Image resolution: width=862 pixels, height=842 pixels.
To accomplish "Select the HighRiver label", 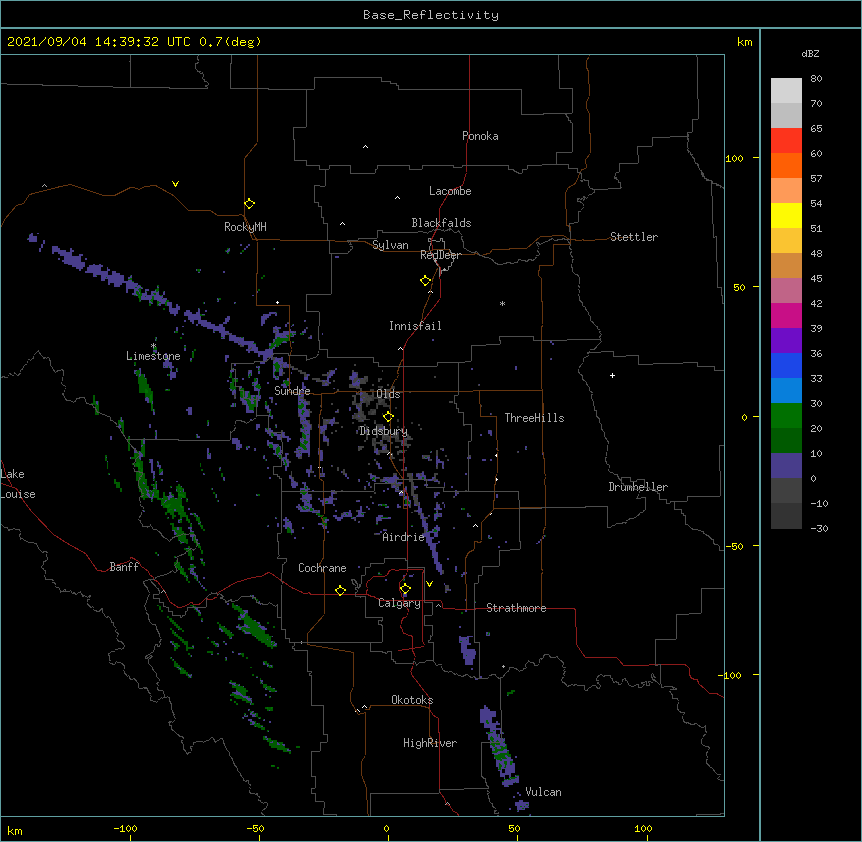I will [430, 743].
